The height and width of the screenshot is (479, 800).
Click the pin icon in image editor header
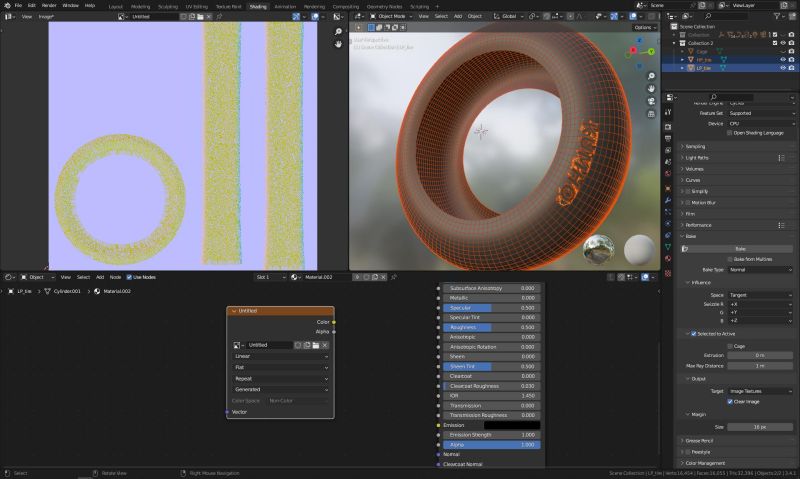coord(220,17)
